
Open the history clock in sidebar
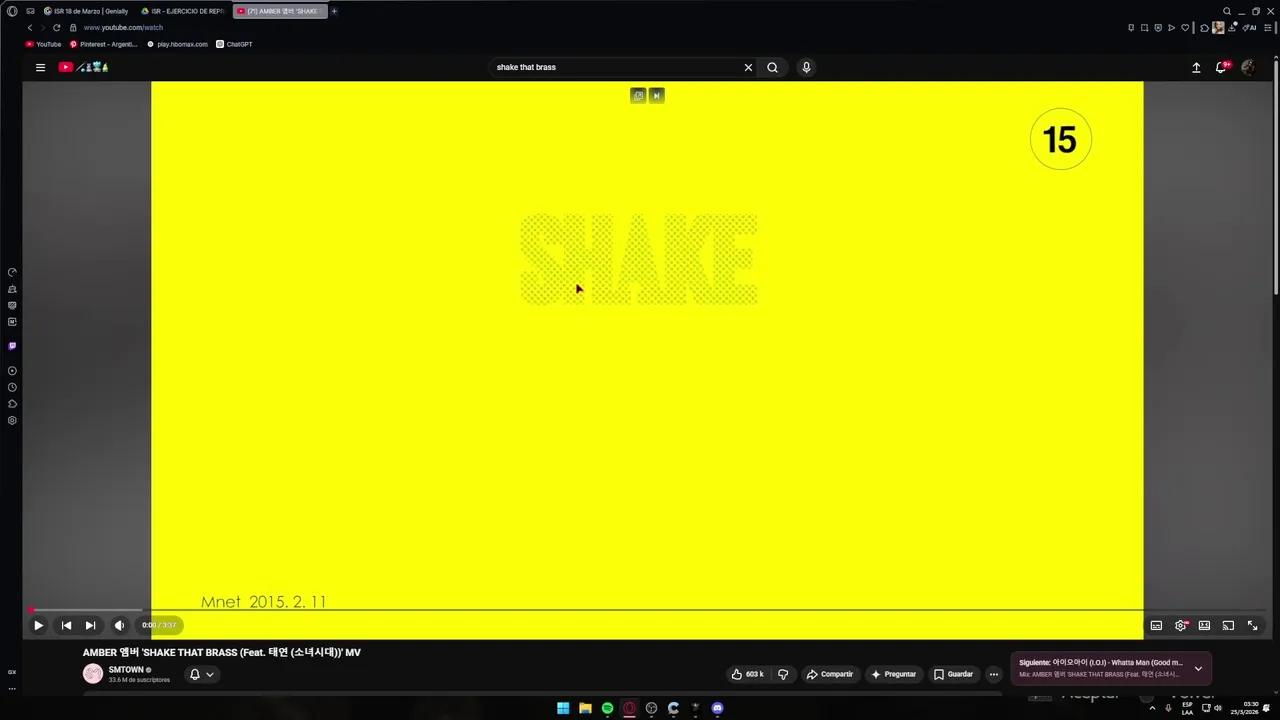click(x=12, y=387)
